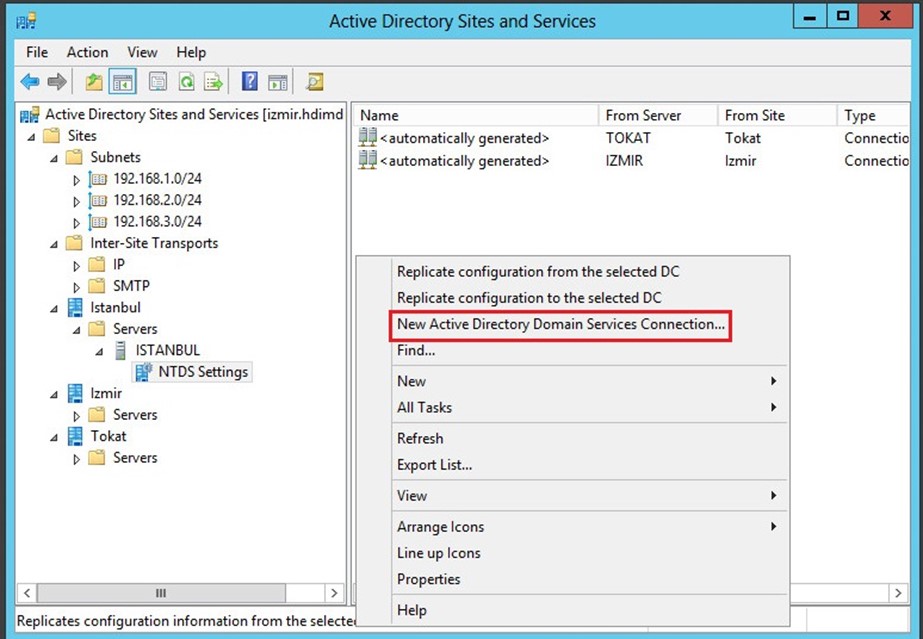
Task: Toggle the Show/Hide Console Tree icon
Action: click(x=122, y=82)
